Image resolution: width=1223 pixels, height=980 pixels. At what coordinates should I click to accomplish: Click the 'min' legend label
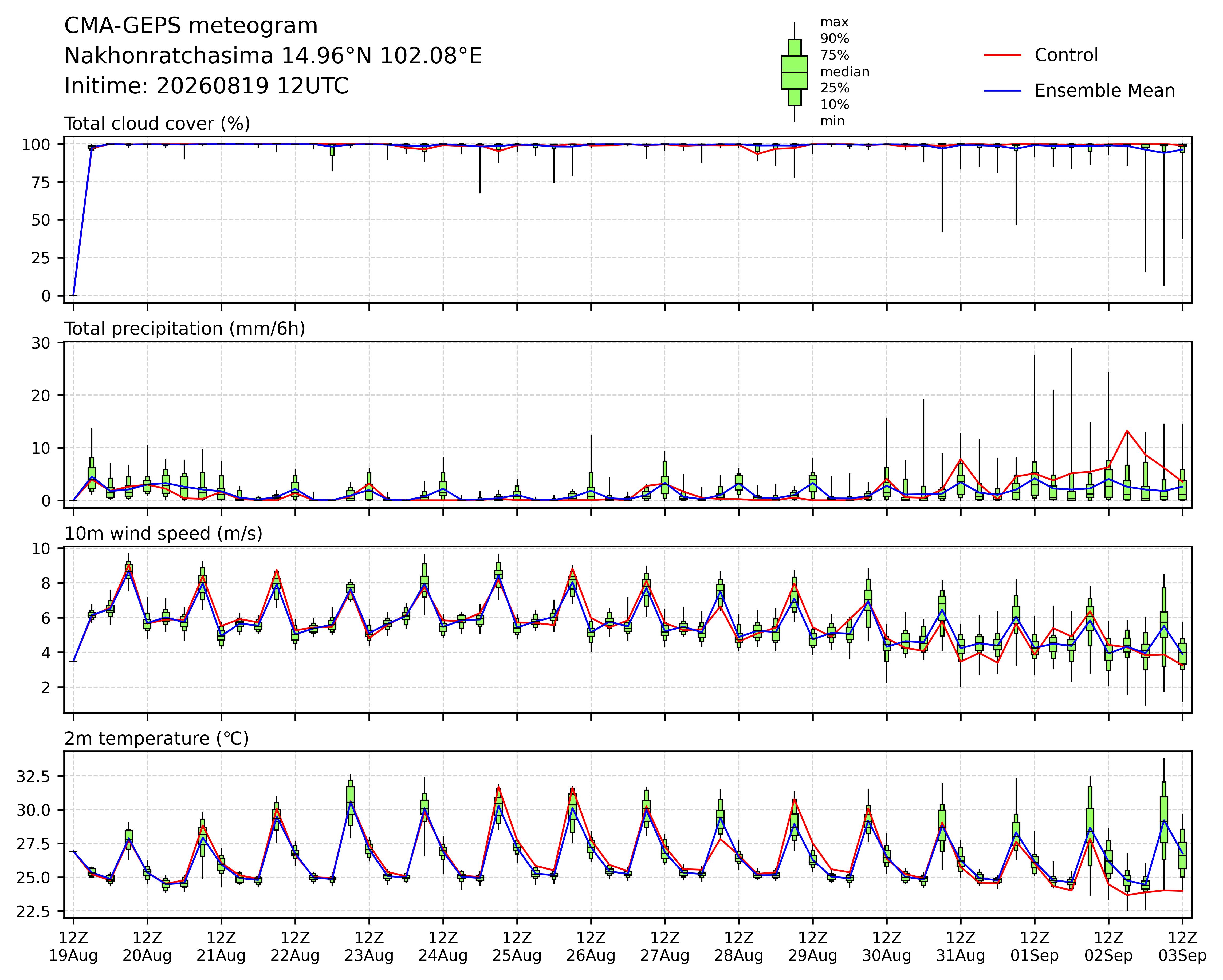(832, 121)
